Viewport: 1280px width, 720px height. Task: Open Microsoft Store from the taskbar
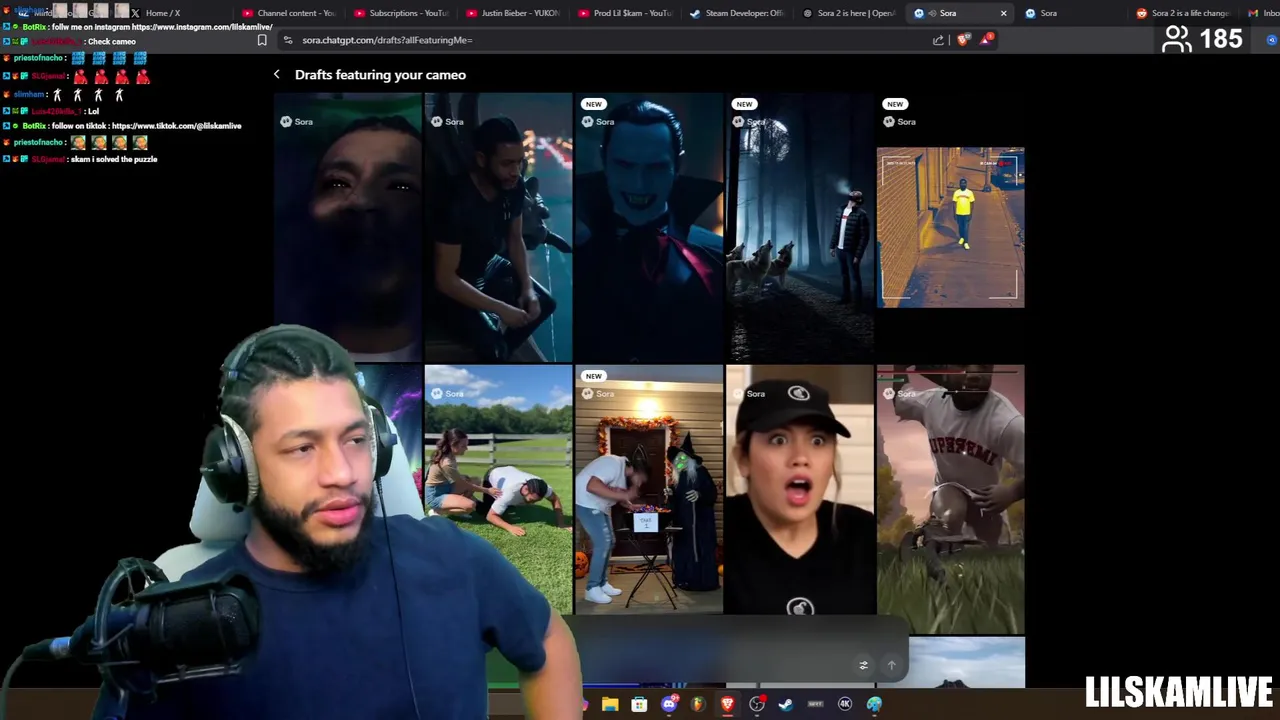[x=639, y=704]
